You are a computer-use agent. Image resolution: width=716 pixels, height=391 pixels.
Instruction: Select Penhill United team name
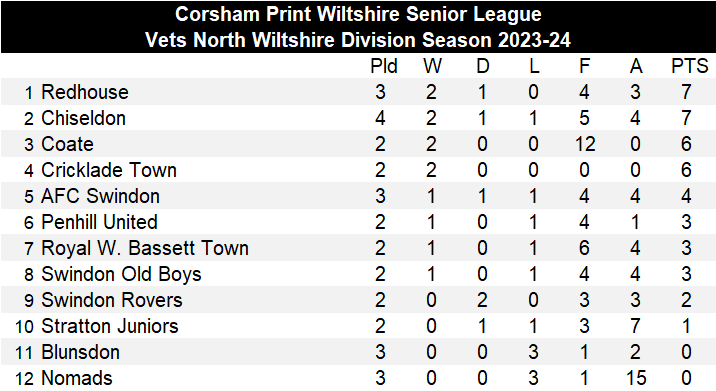[x=100, y=222]
